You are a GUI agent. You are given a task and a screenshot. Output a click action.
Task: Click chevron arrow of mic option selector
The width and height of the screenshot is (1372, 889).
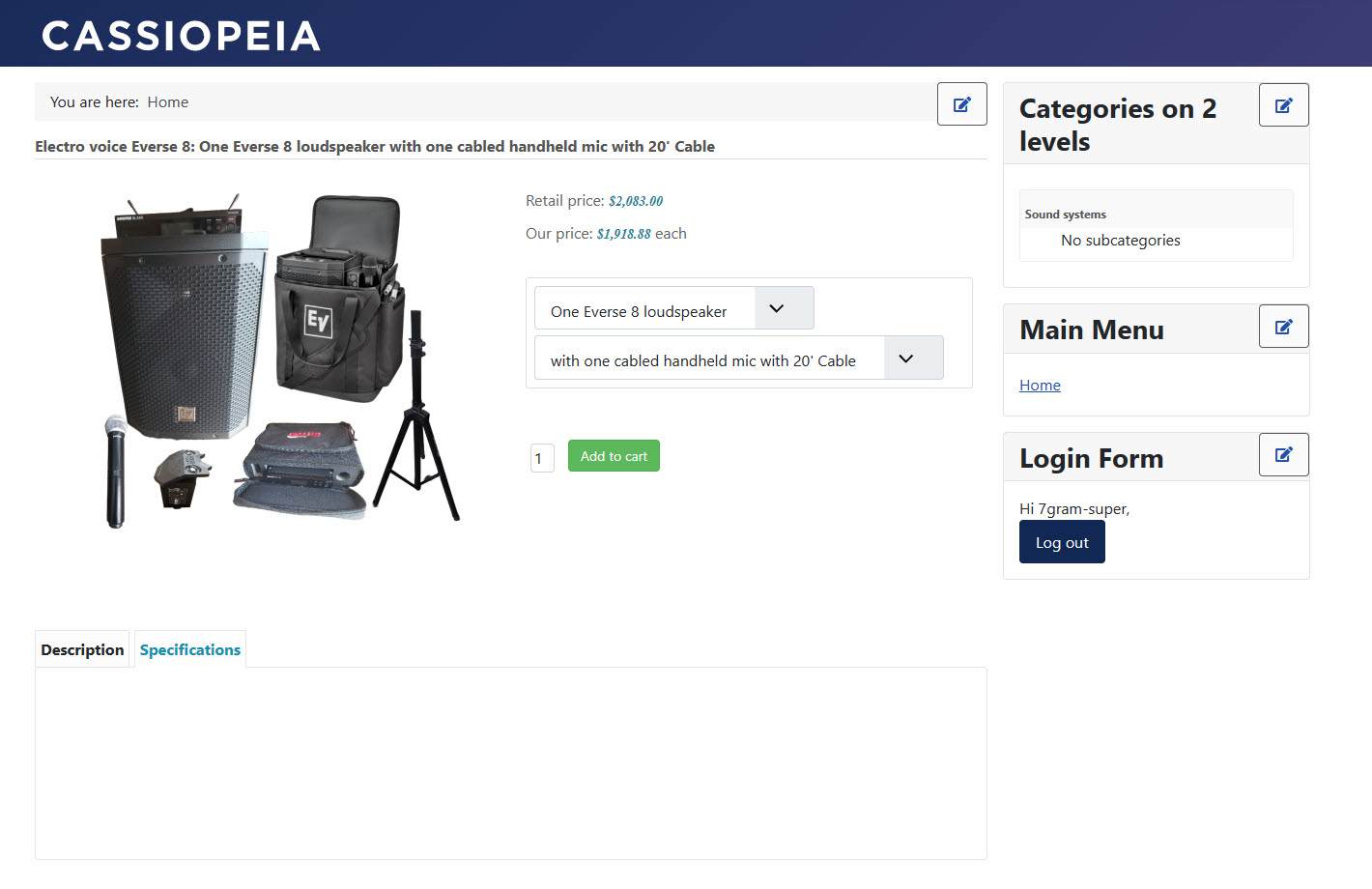click(905, 358)
